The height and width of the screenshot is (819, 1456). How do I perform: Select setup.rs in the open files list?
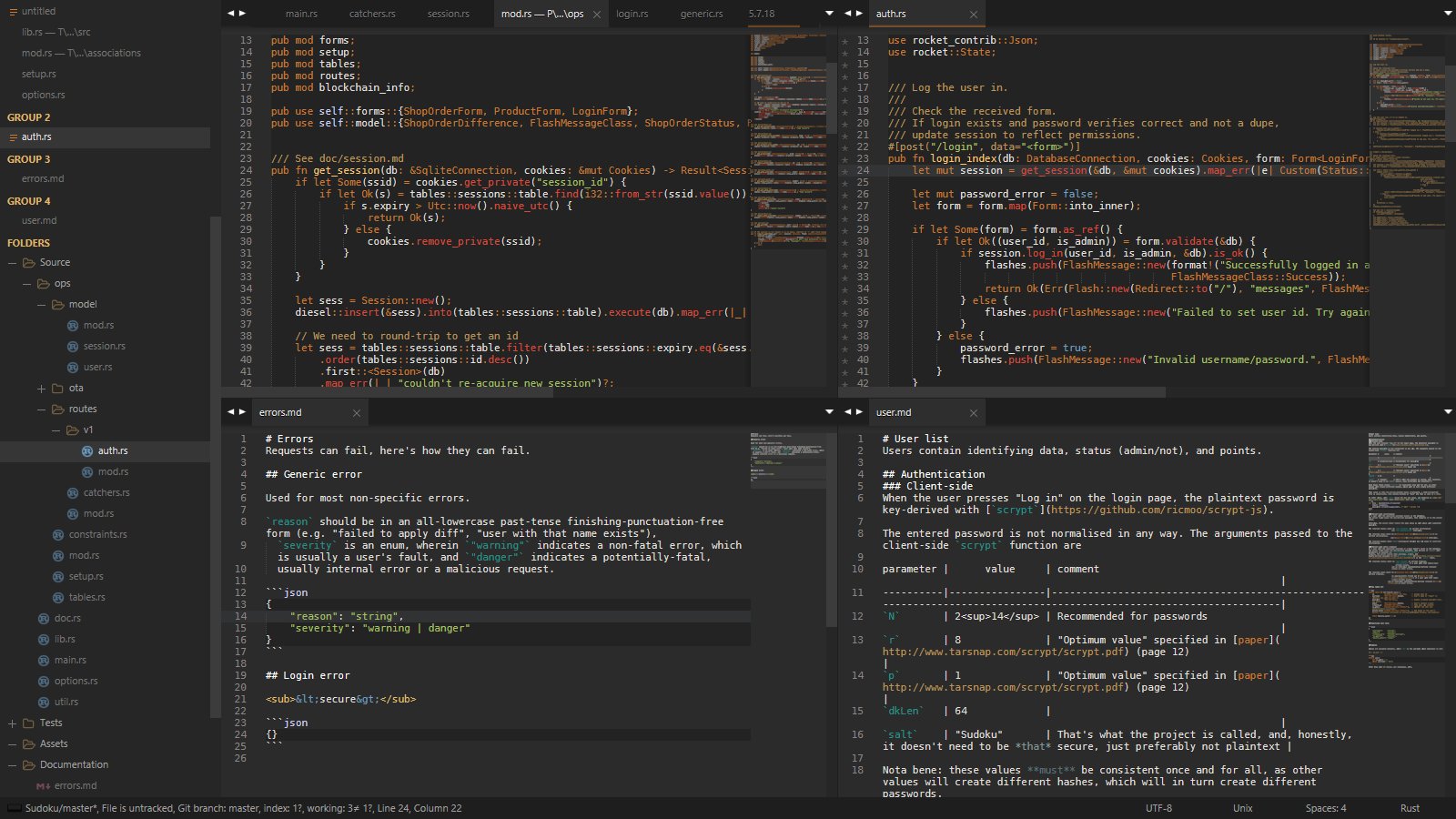[39, 74]
